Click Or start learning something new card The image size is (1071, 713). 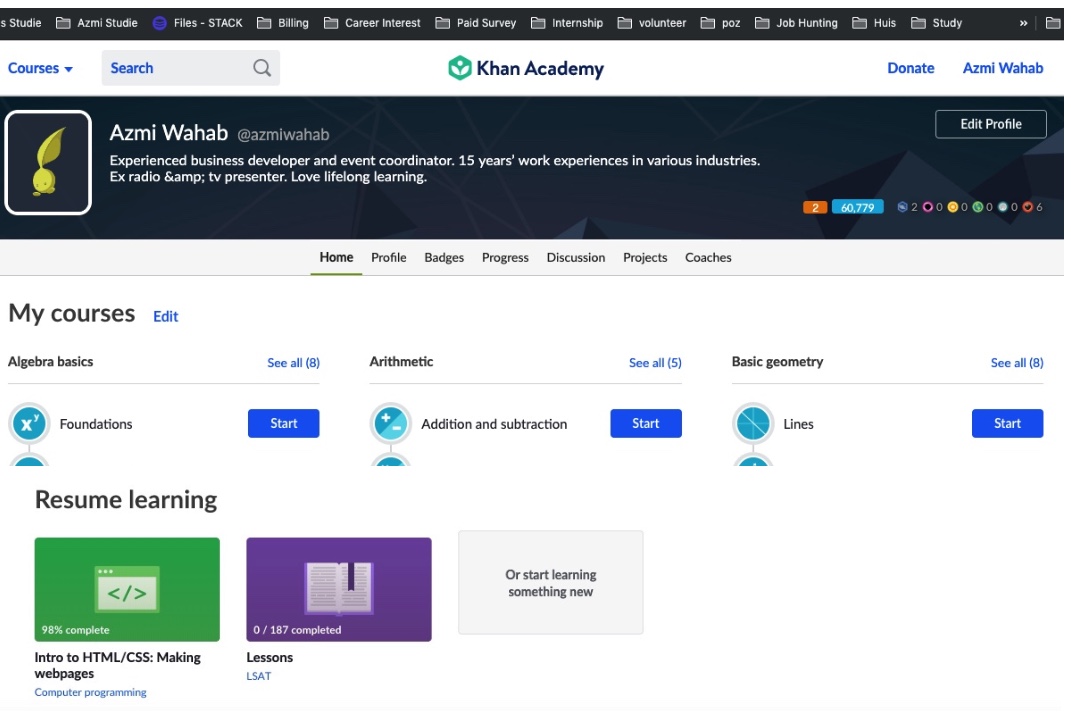click(x=551, y=583)
